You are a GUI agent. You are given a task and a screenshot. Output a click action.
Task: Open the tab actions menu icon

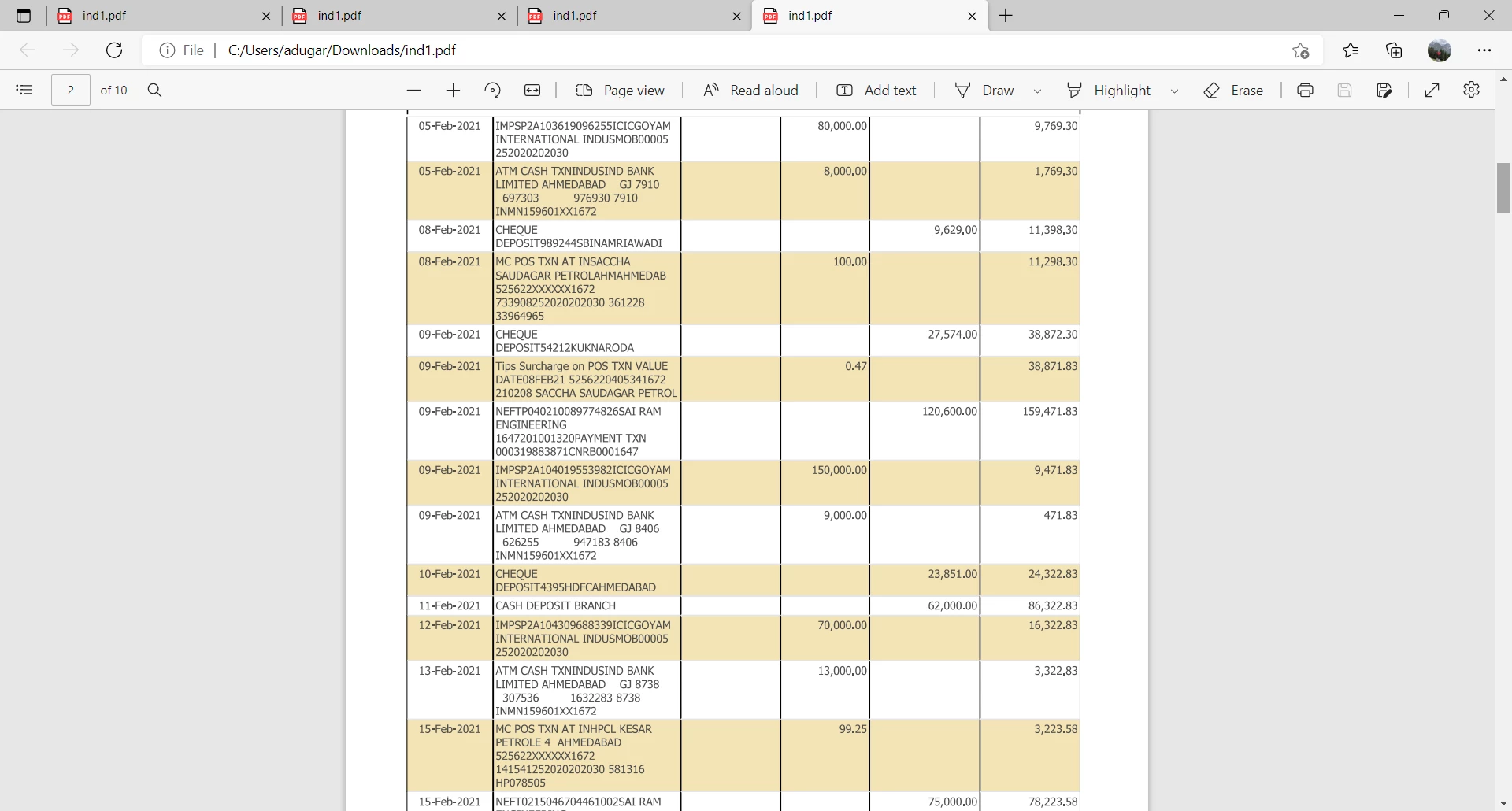[24, 16]
